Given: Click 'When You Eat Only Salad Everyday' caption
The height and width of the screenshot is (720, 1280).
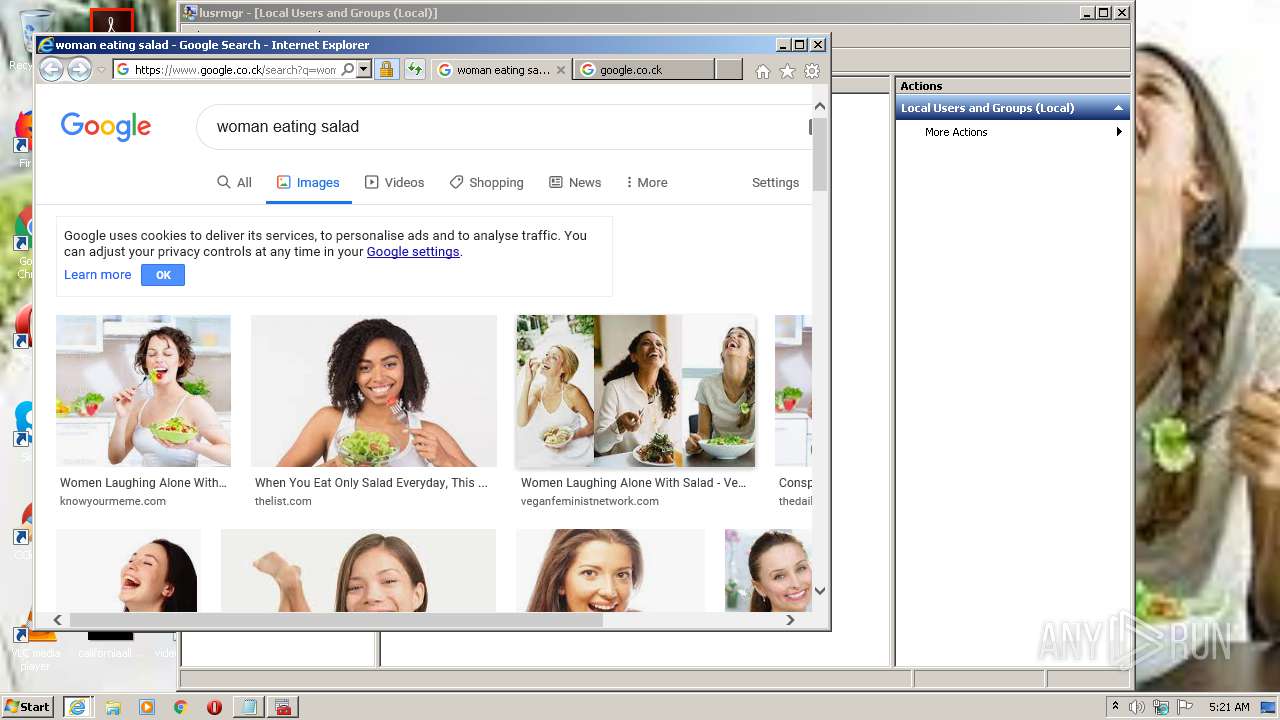Looking at the screenshot, I should pos(371,483).
